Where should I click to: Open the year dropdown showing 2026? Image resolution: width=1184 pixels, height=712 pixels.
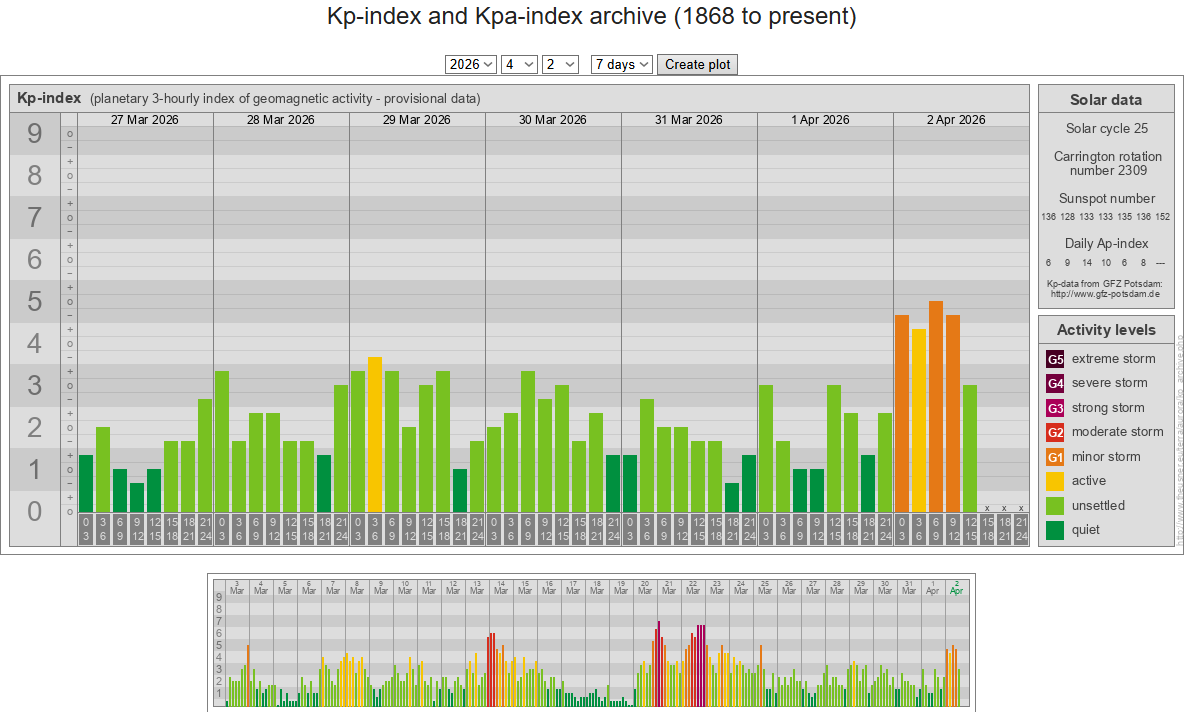click(x=471, y=64)
